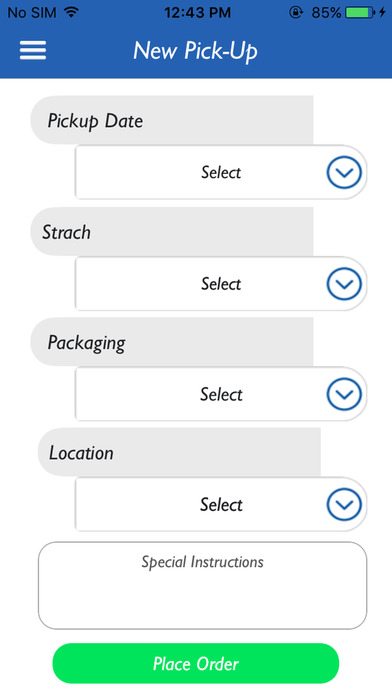Click the Place Order button
Screen dimensions: 392x696
(196, 663)
